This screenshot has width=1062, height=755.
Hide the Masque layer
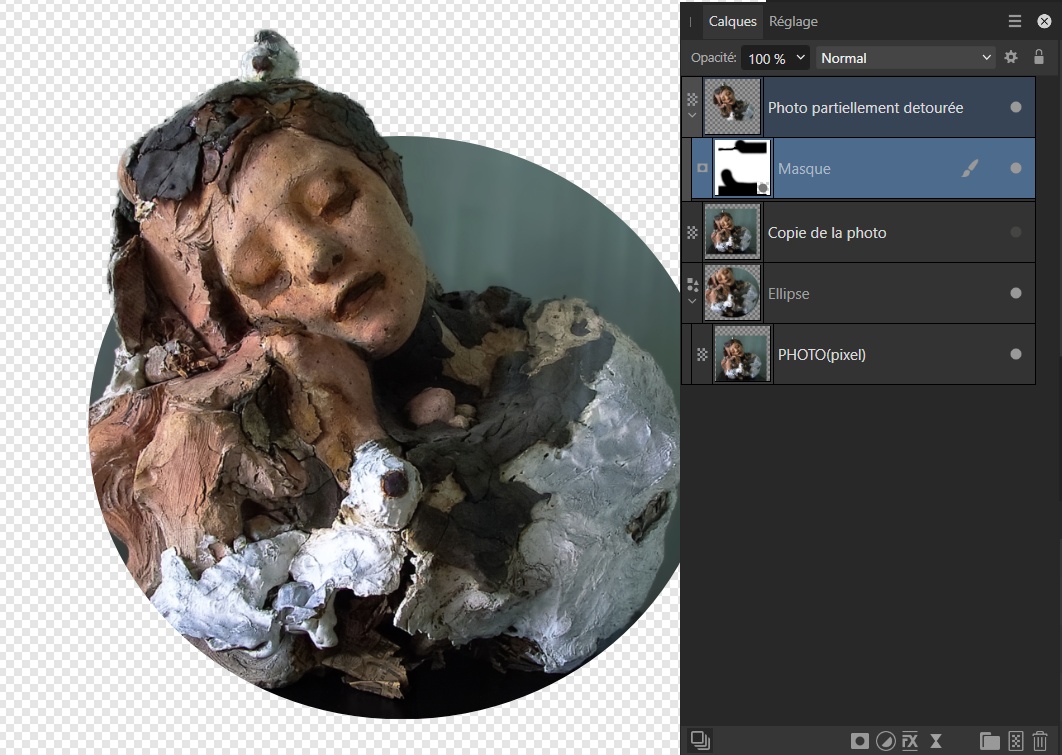click(1015, 168)
